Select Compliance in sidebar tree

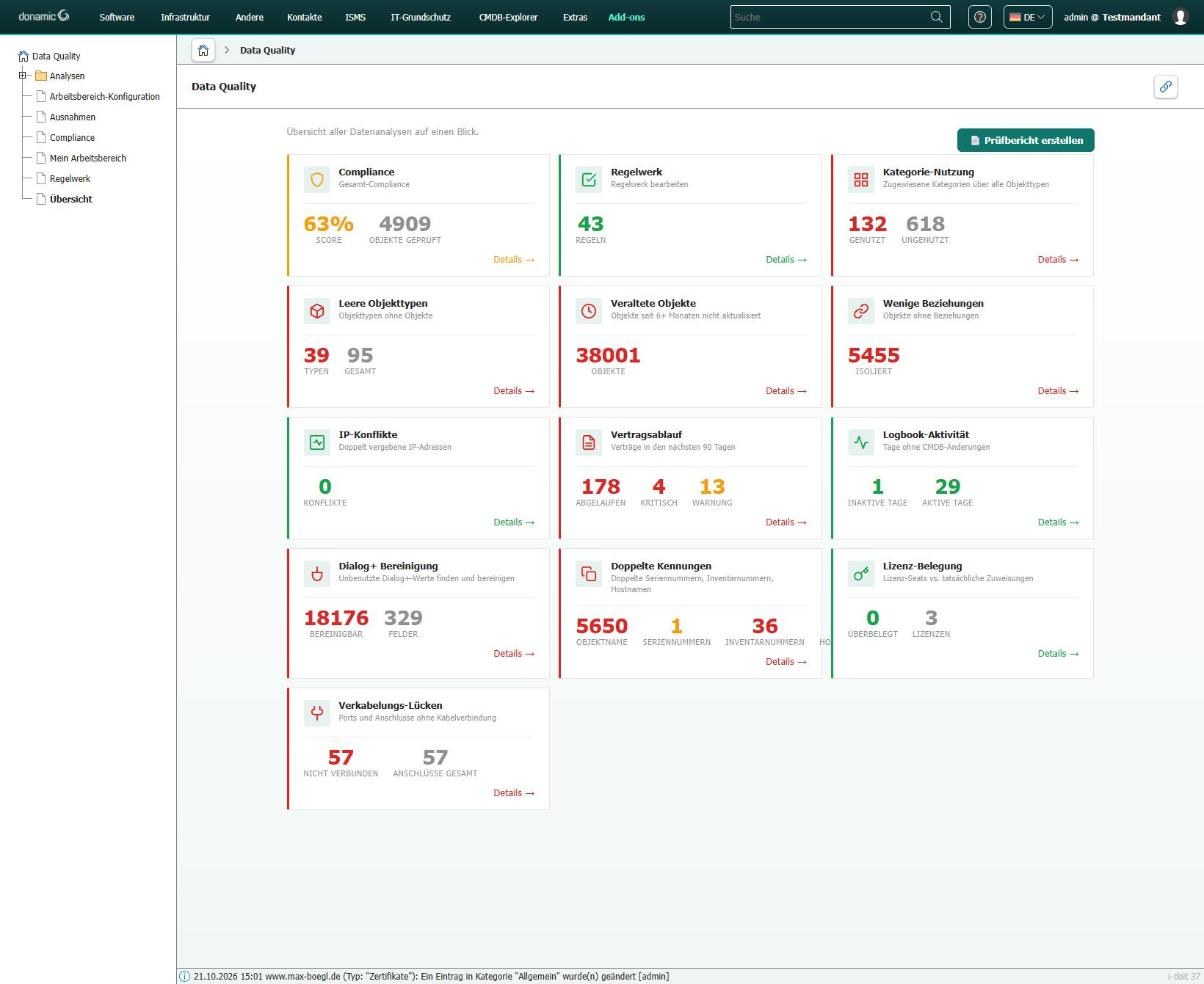(x=72, y=138)
